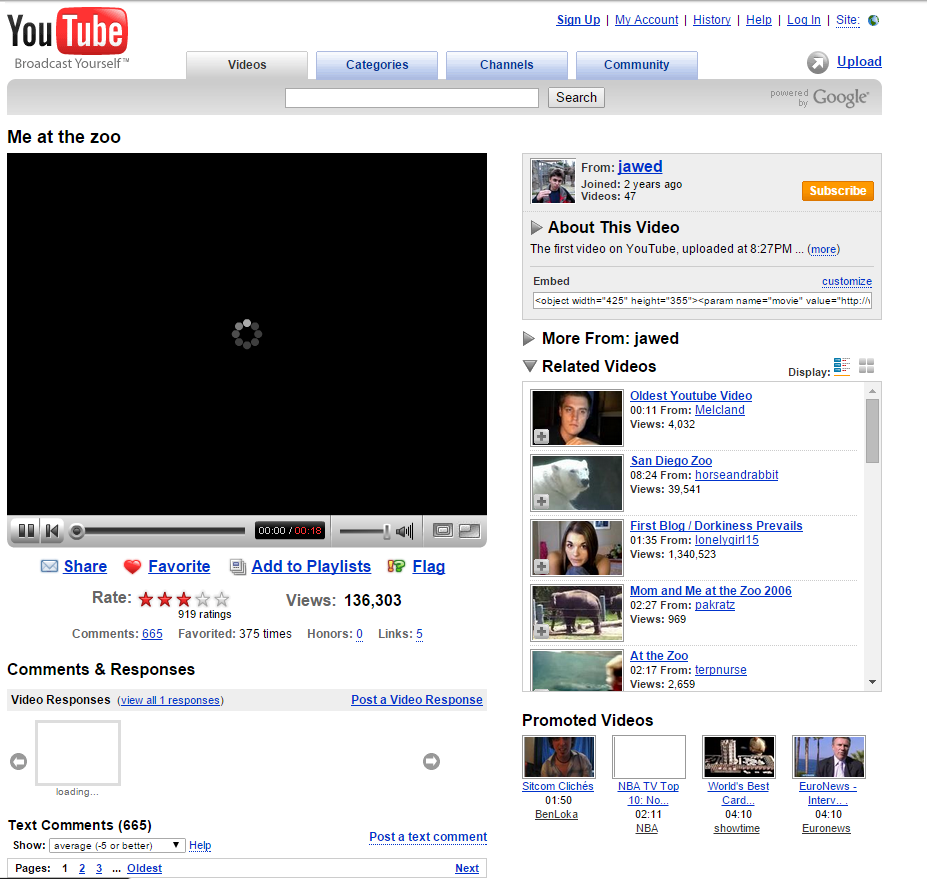Click the YouTube logo

click(67, 38)
